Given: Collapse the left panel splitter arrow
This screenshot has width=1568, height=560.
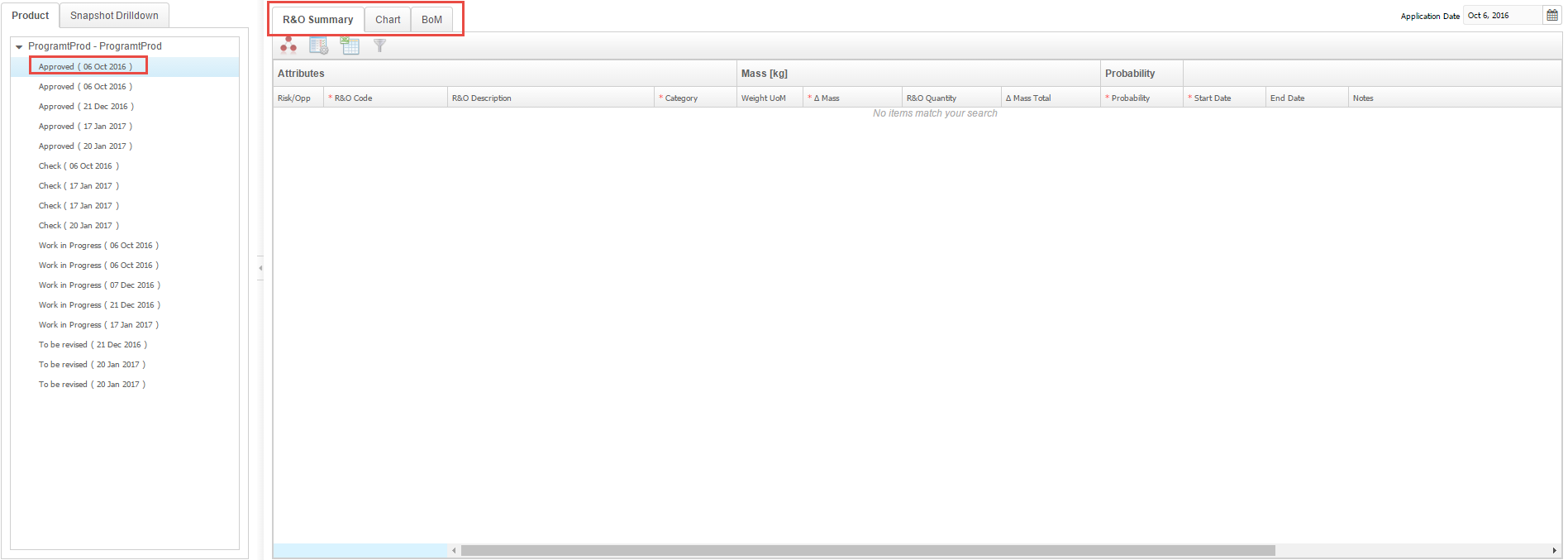Looking at the screenshot, I should [260, 268].
